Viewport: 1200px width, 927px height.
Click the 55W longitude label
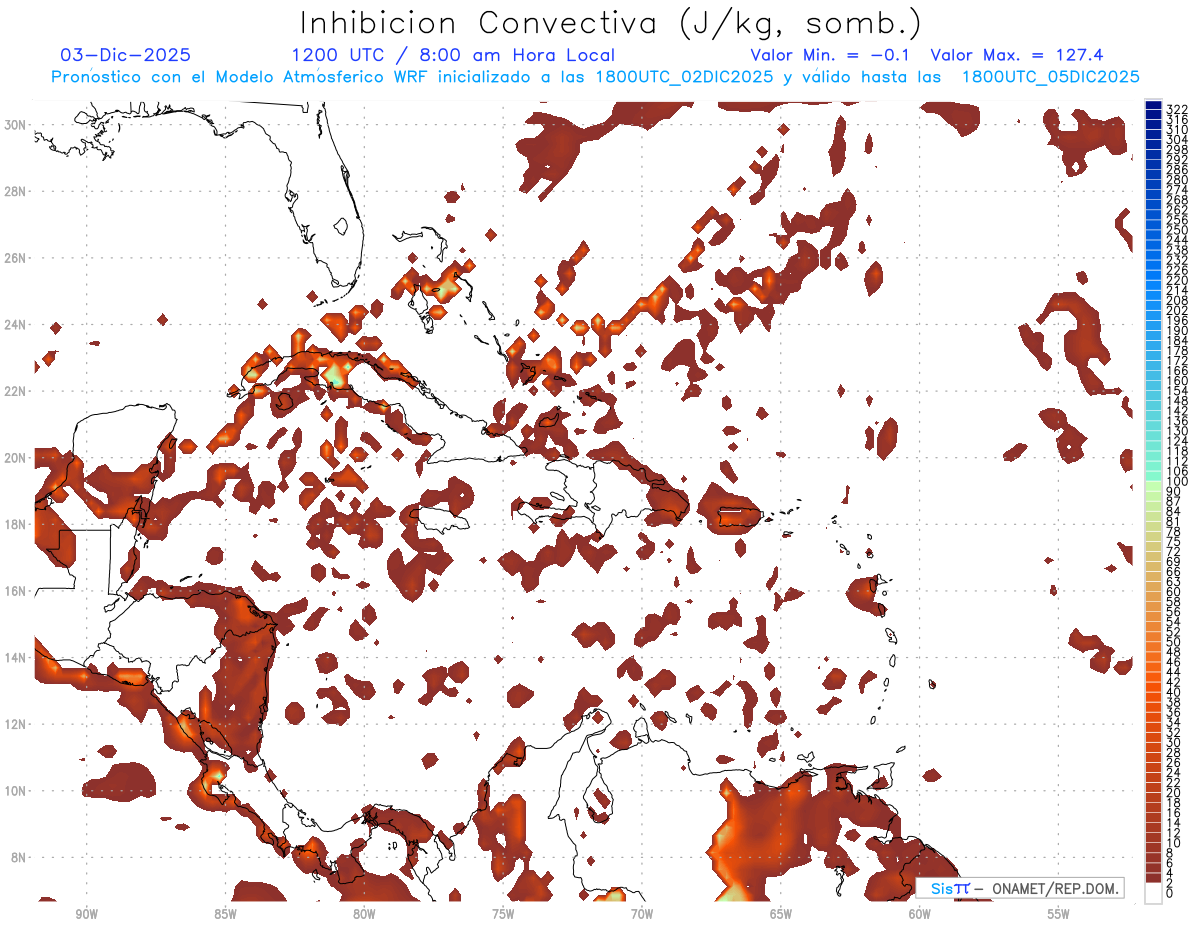1058,913
